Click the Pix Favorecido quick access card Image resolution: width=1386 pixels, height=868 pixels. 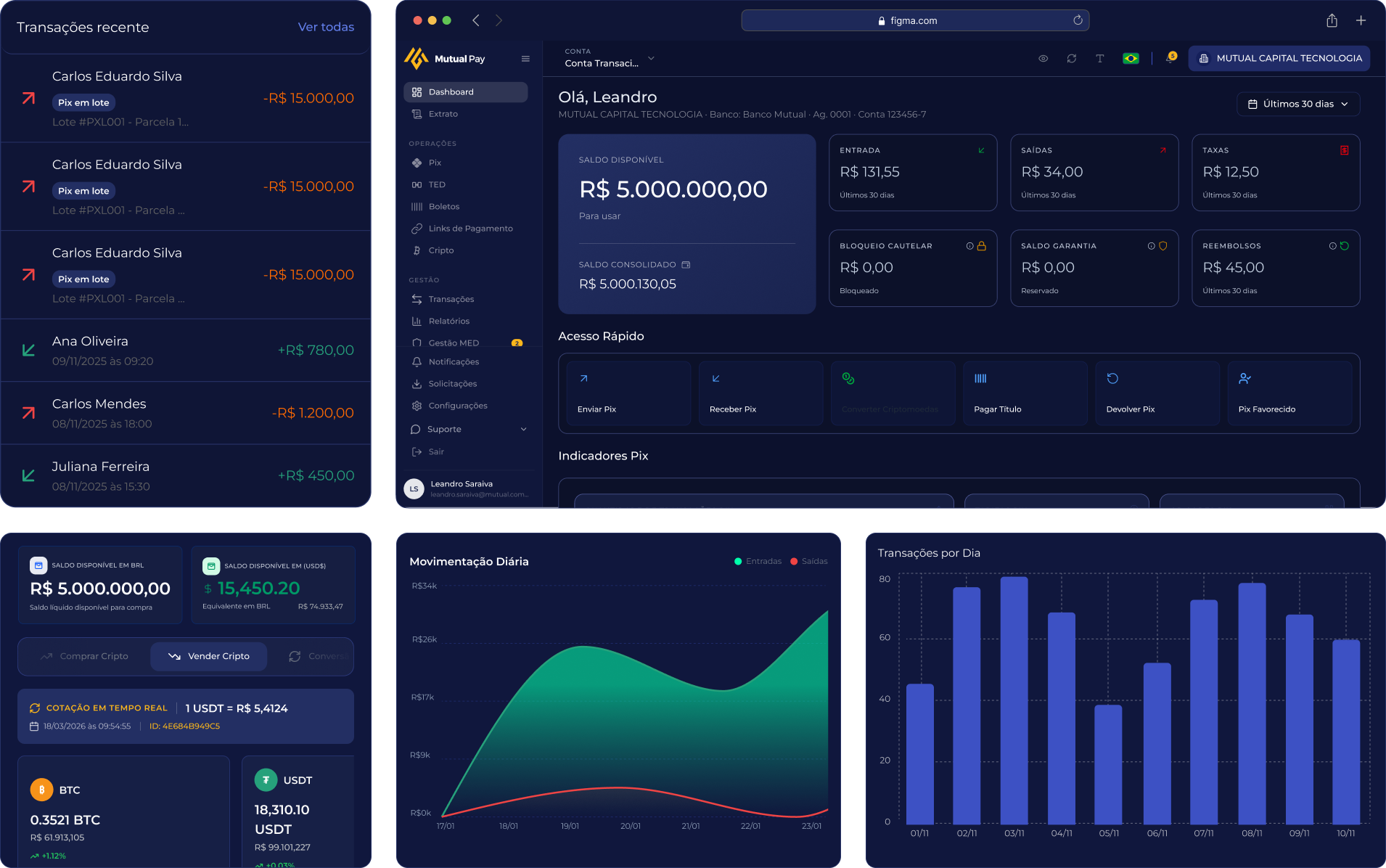(x=1289, y=393)
